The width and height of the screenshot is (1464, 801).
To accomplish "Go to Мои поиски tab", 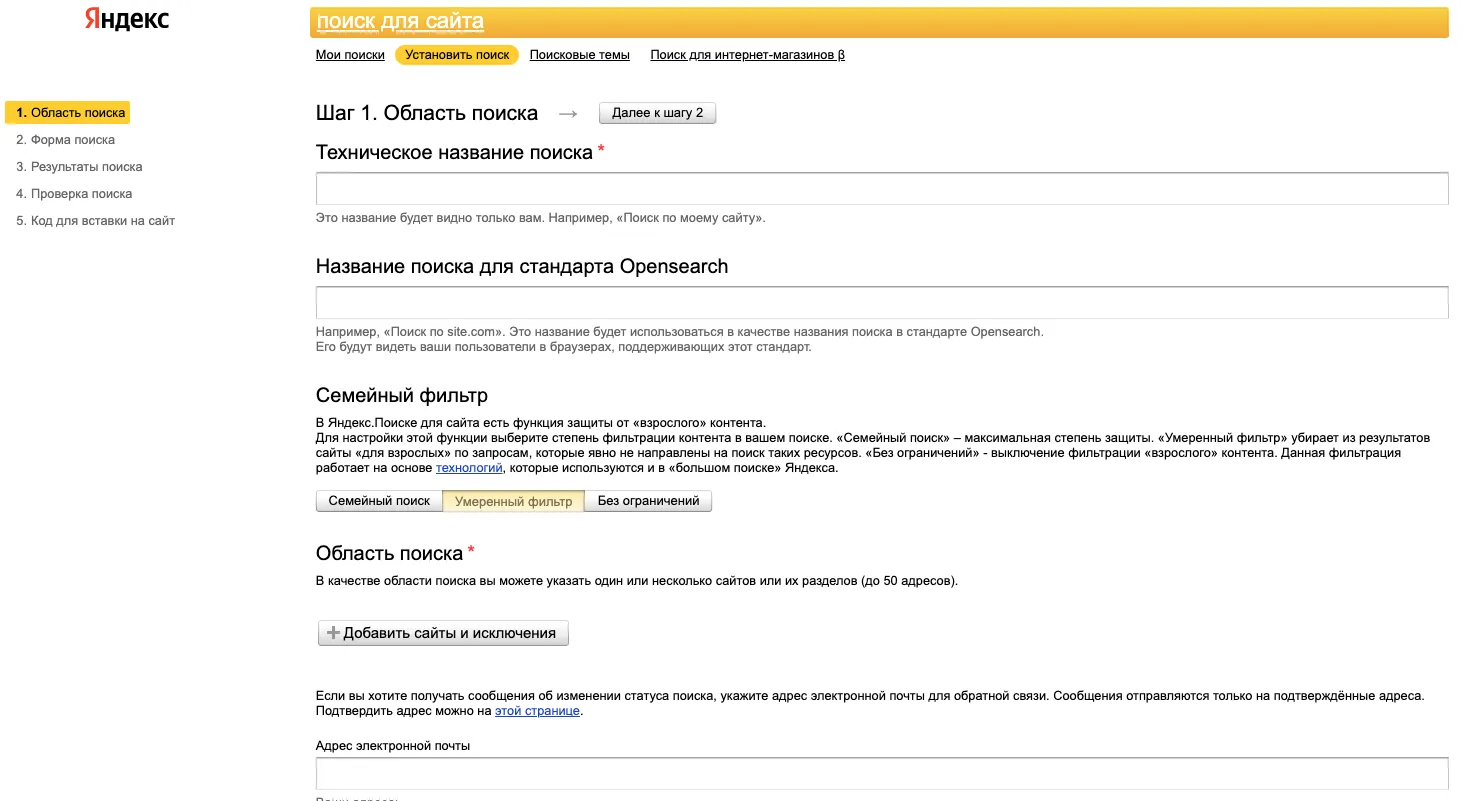I will (350, 55).
